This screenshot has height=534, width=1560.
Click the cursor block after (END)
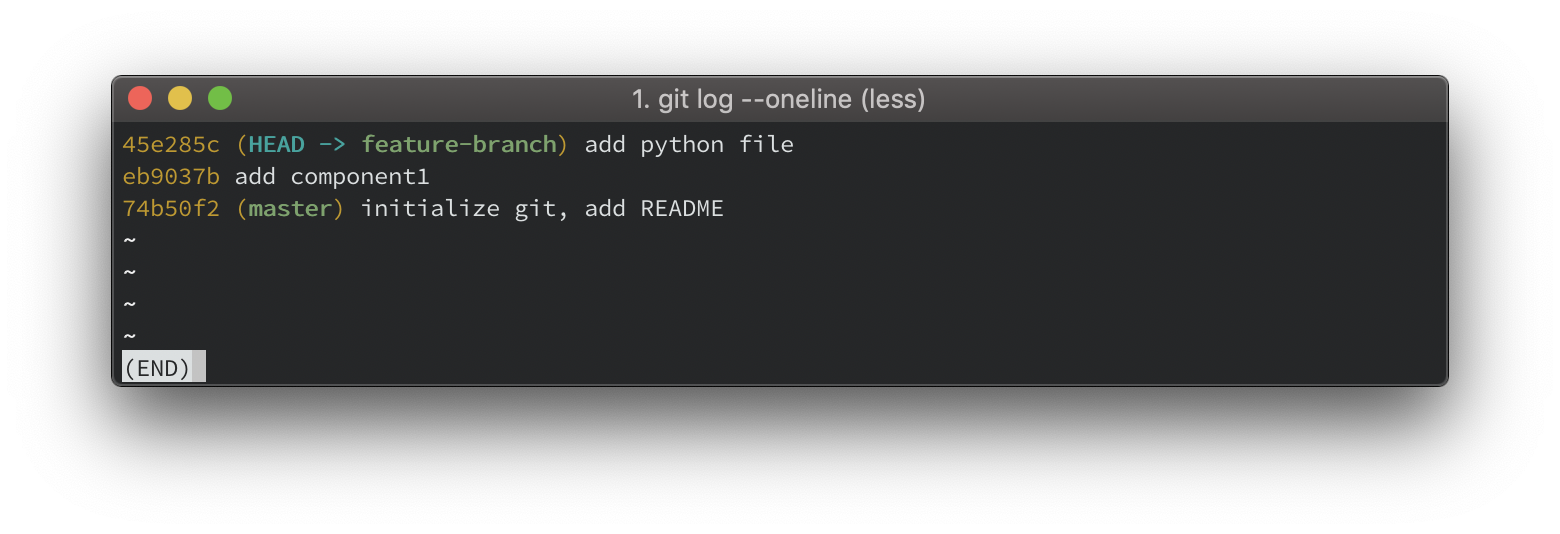coord(199,367)
